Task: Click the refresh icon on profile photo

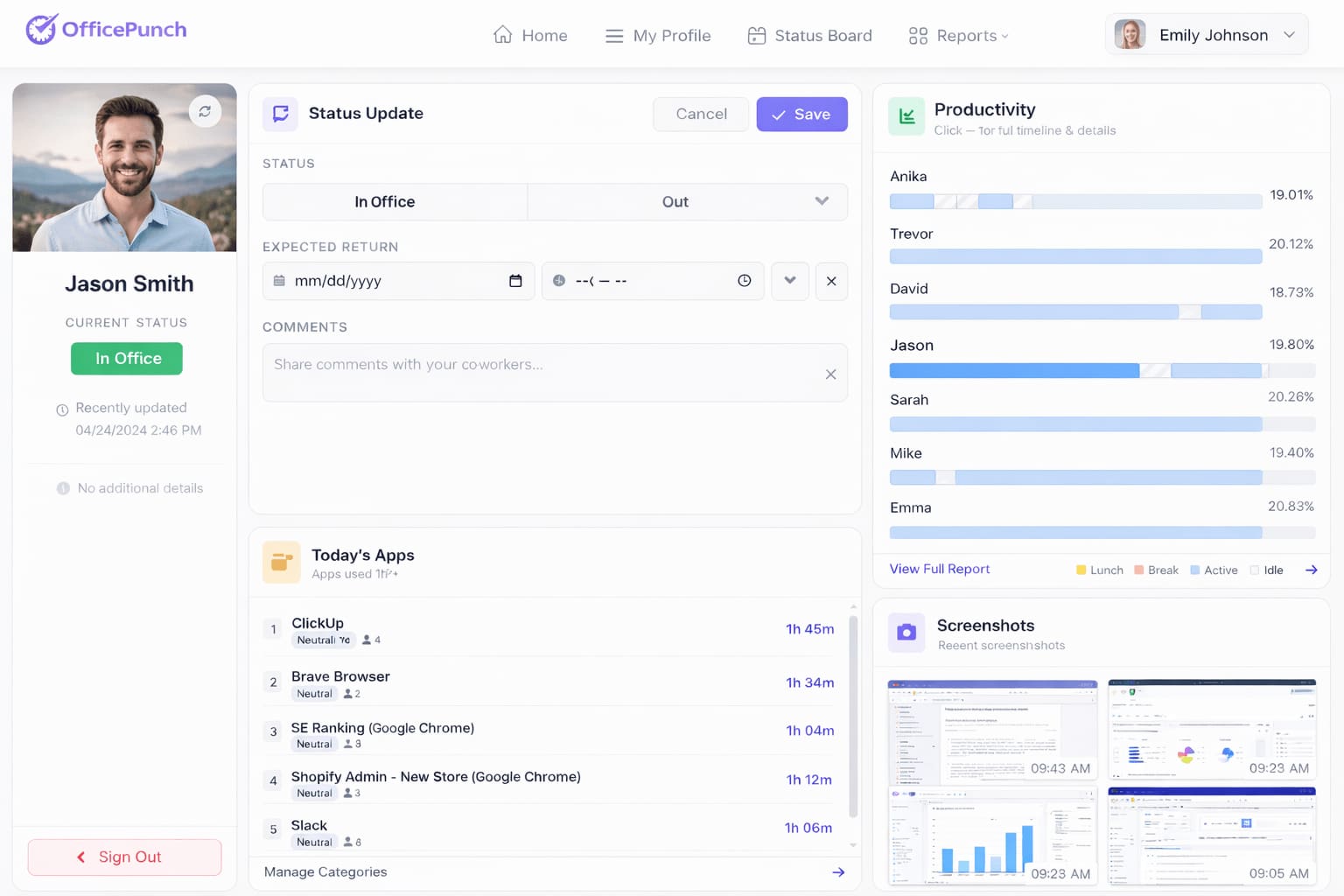Action: tap(205, 112)
